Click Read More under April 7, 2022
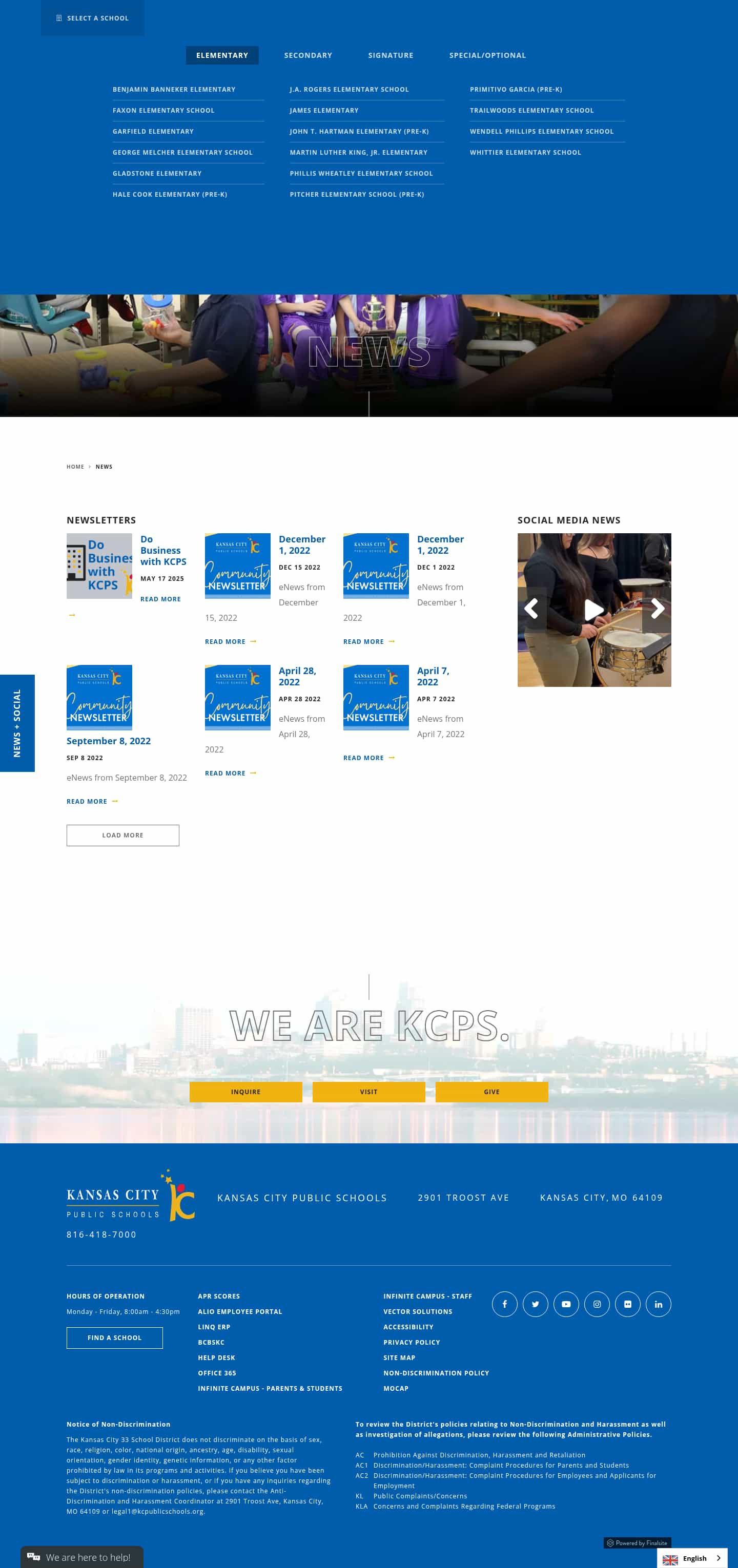The image size is (738, 1568). coord(369,758)
